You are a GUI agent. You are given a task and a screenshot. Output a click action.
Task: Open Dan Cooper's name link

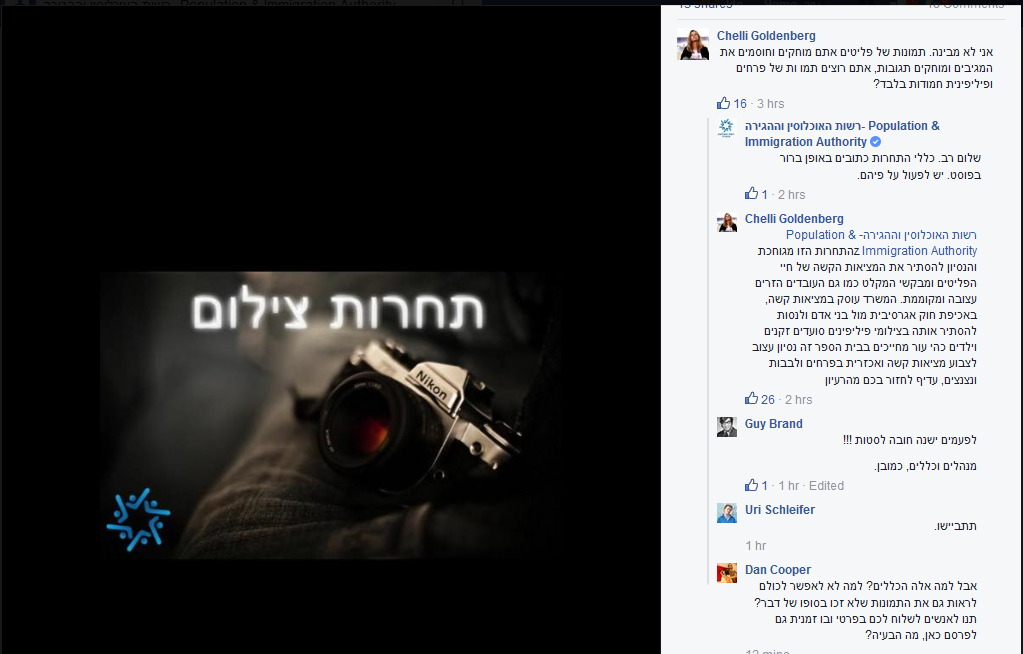(x=778, y=570)
